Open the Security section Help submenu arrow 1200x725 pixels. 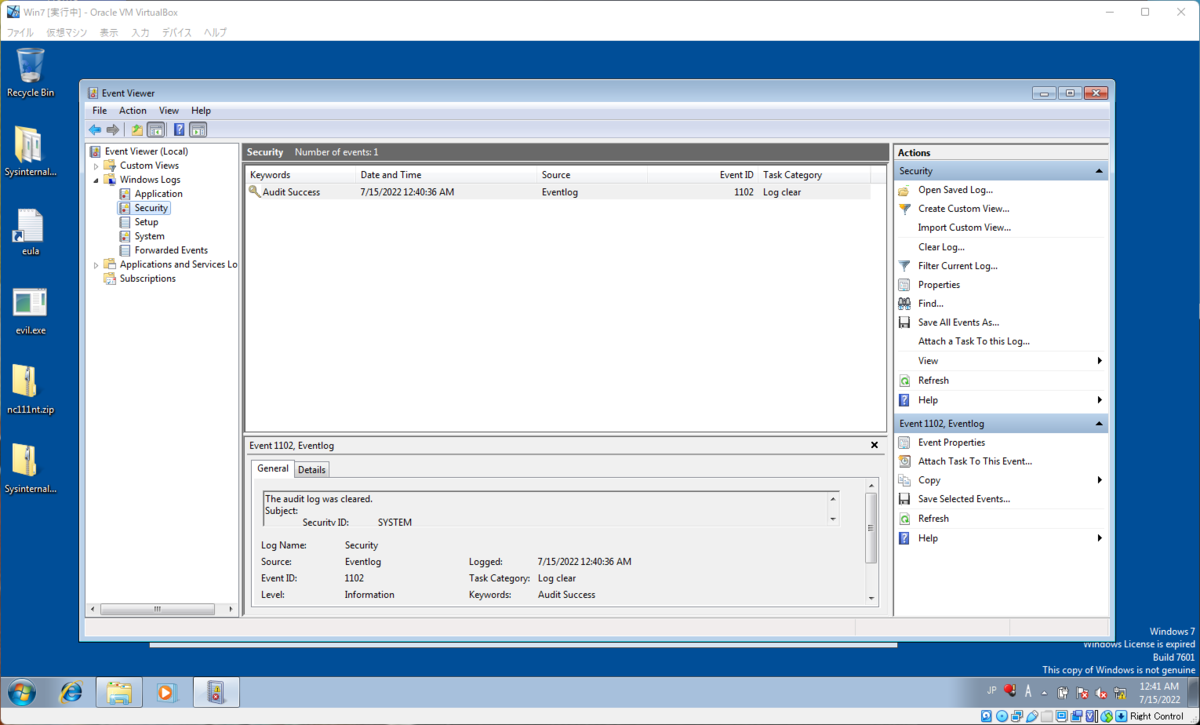point(1100,400)
